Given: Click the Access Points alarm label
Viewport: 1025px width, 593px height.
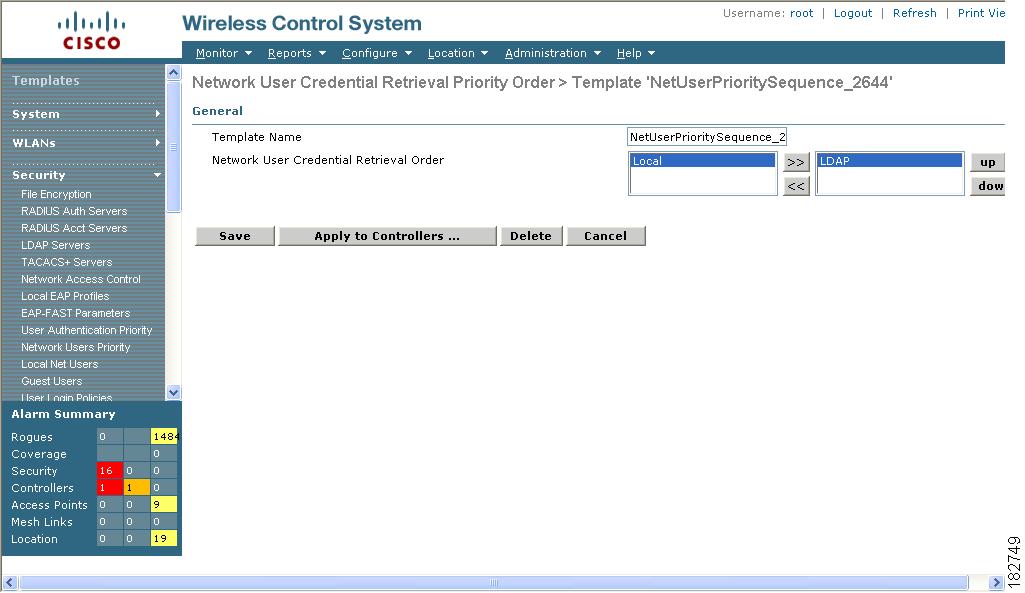Looking at the screenshot, I should pos(49,505).
